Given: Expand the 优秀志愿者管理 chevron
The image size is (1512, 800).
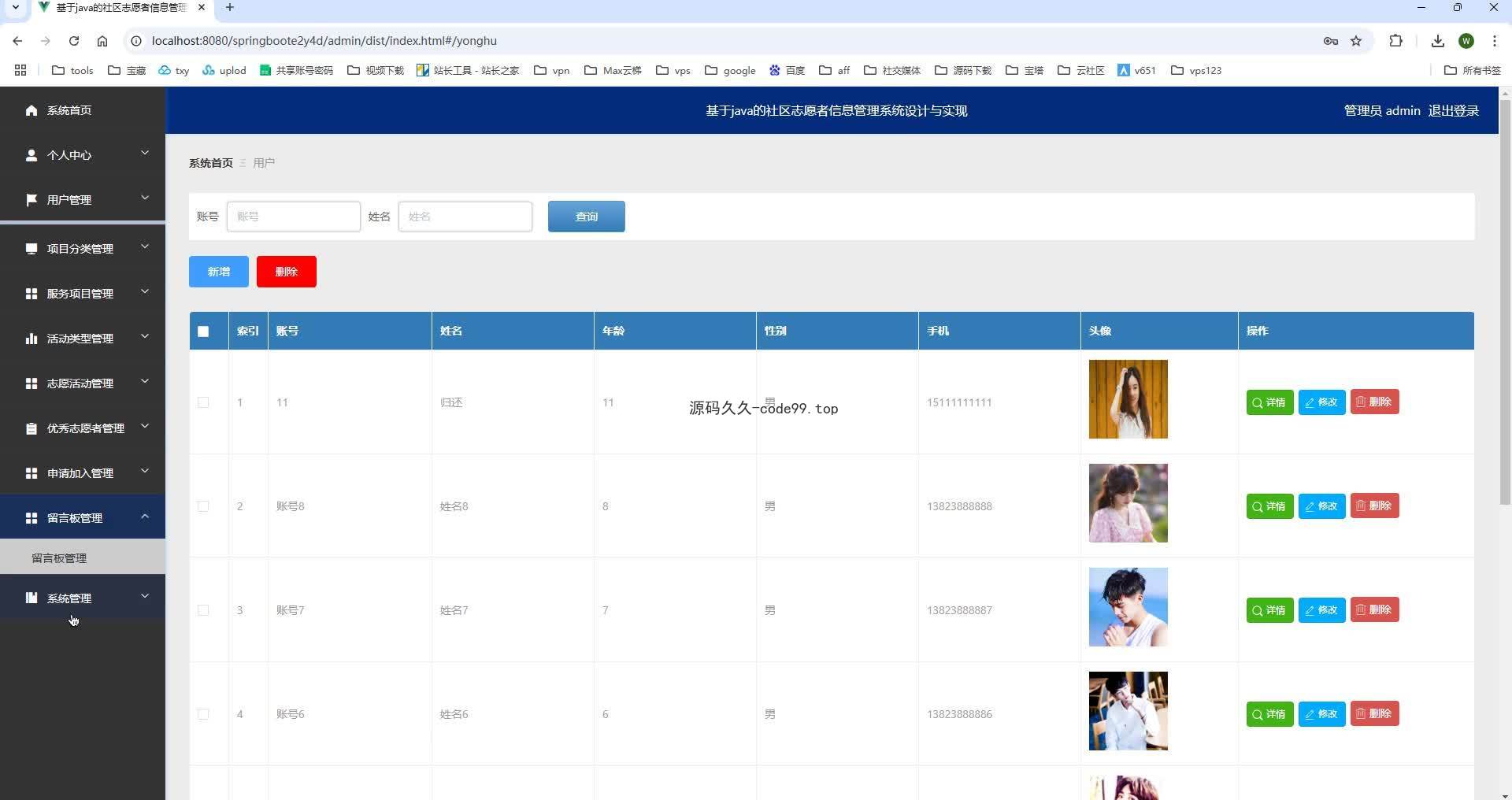Looking at the screenshot, I should coord(145,426).
